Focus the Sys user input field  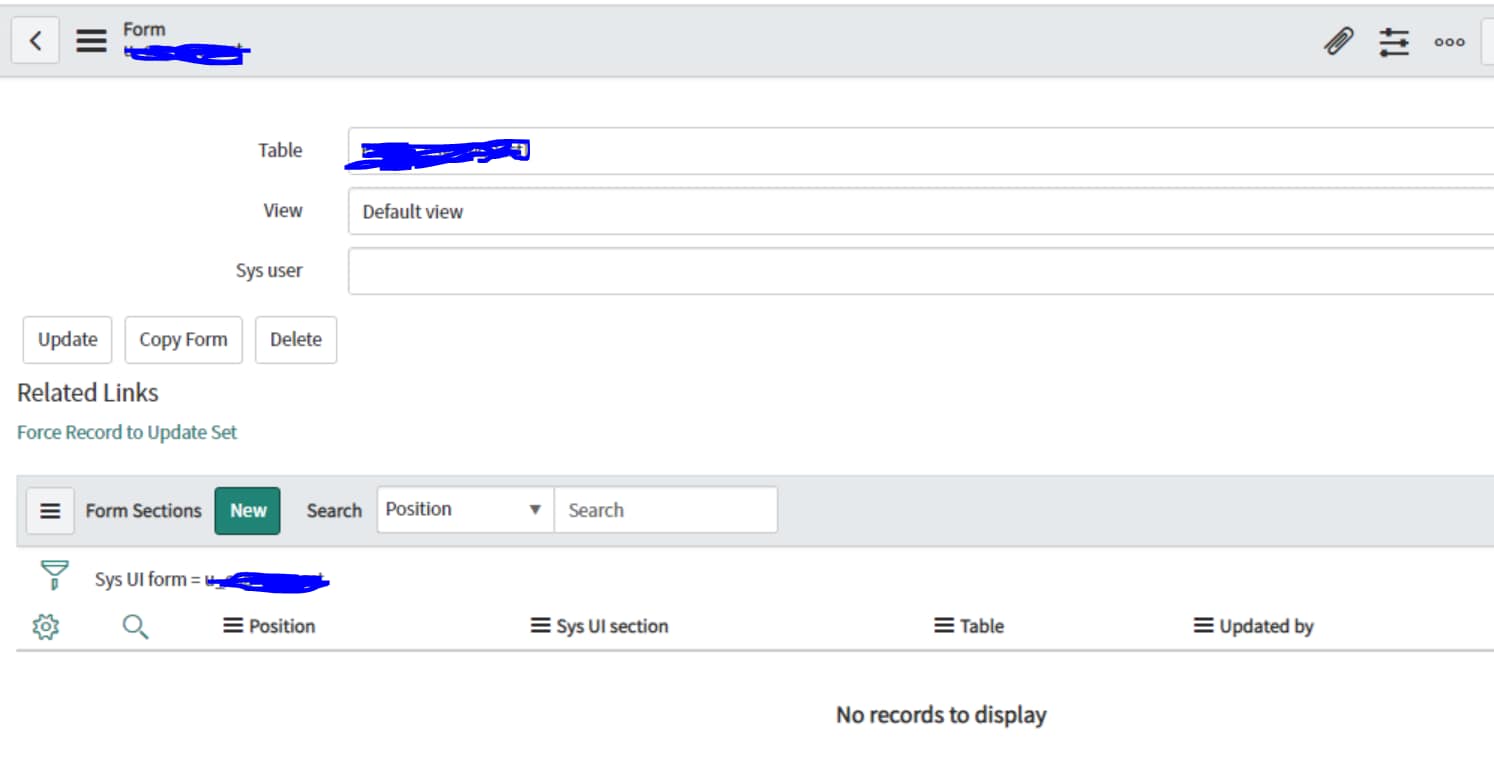pos(921,271)
